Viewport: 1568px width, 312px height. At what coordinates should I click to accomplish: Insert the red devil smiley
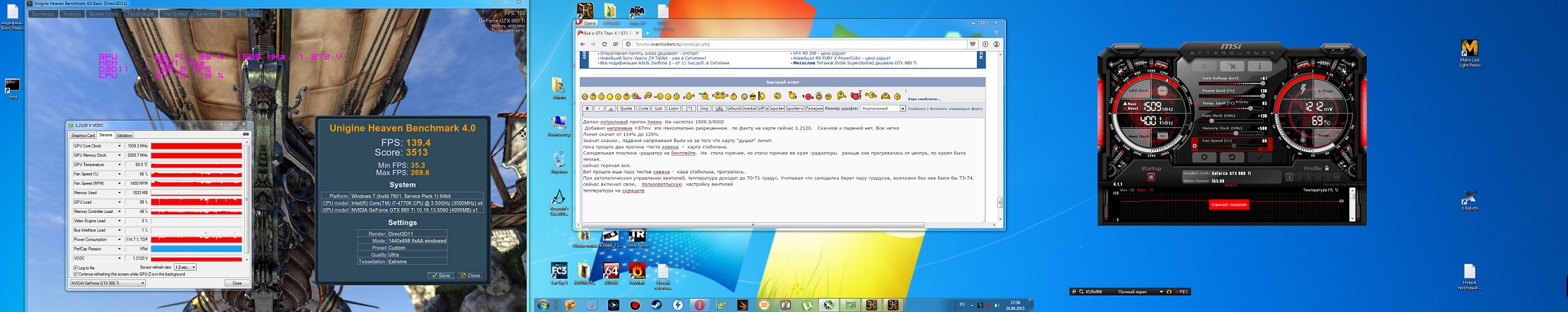(855, 96)
